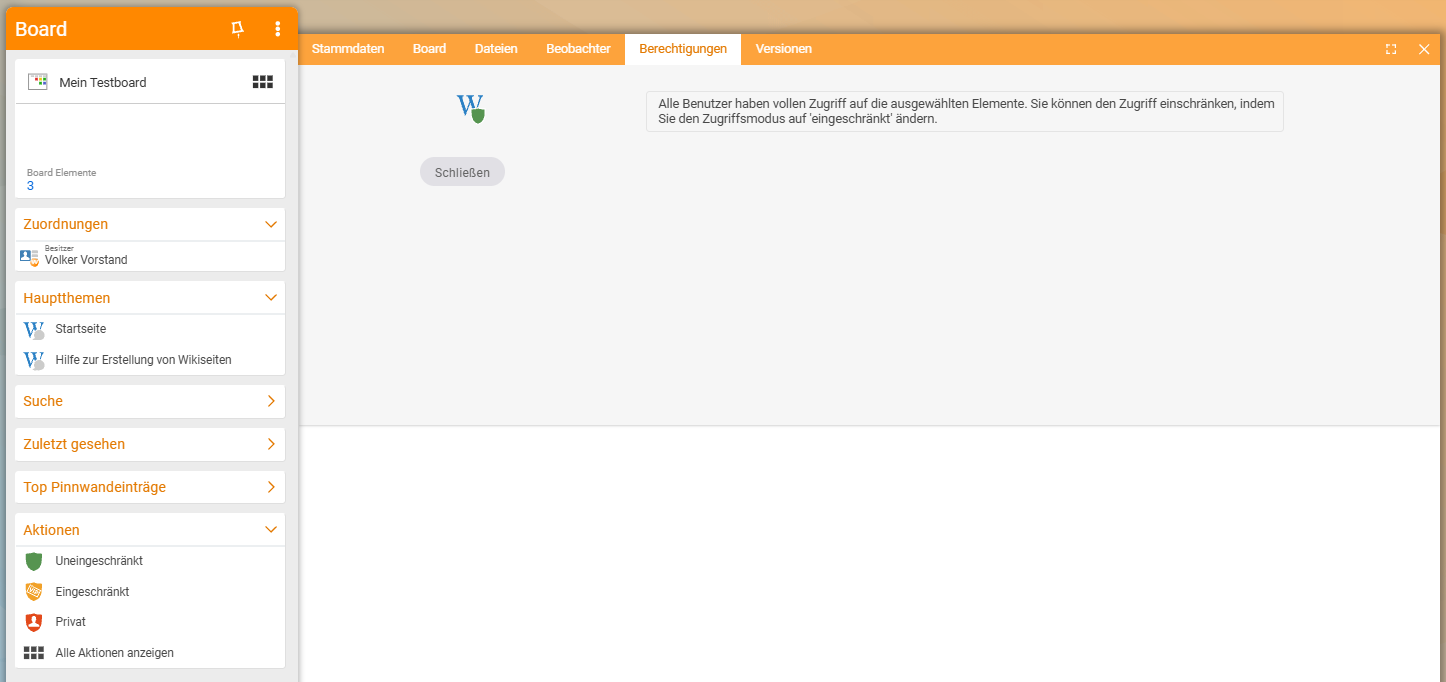The height and width of the screenshot is (682, 1446).
Task: Click the wiki permissions shield icon in main area
Action: (x=471, y=108)
